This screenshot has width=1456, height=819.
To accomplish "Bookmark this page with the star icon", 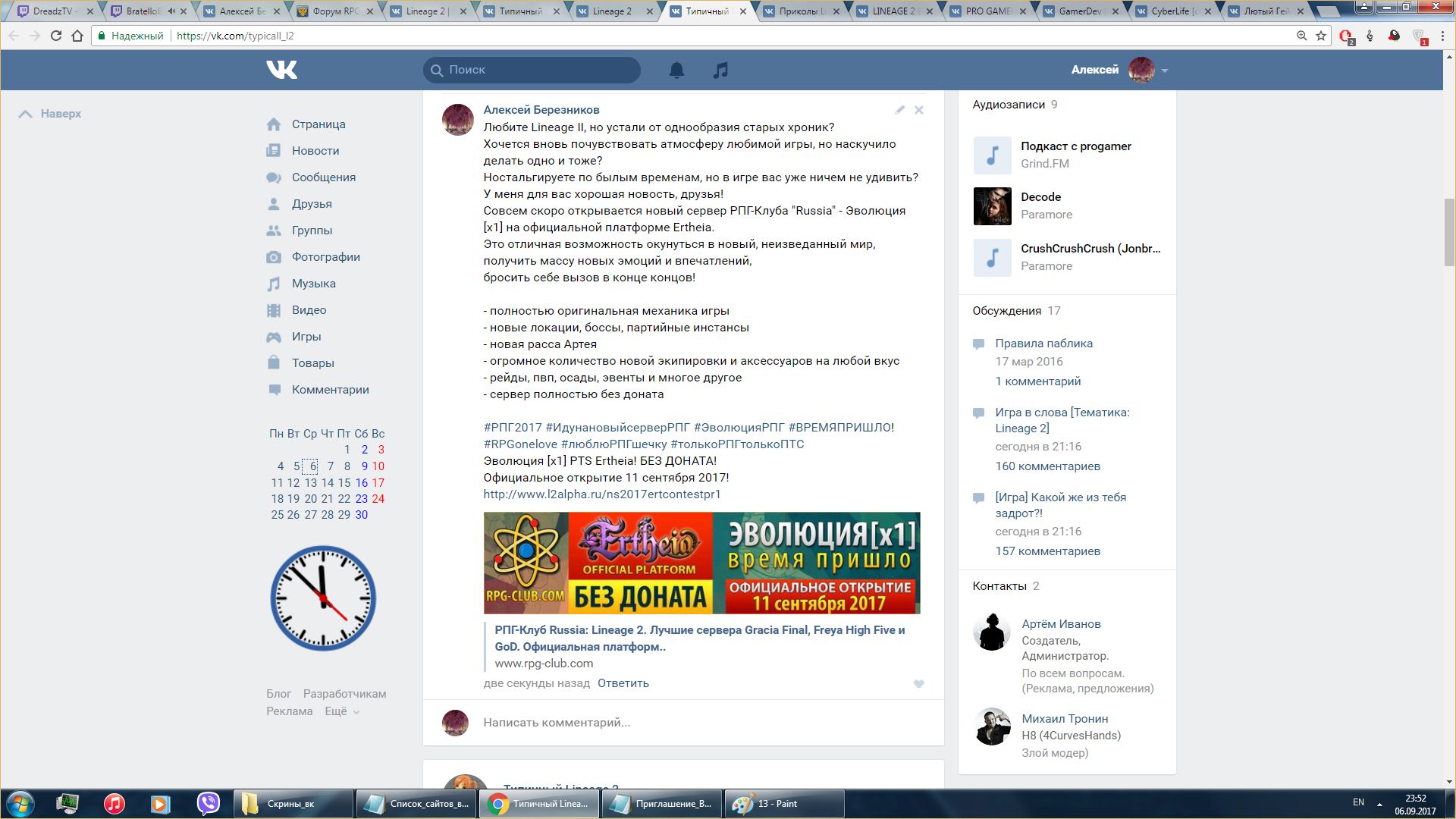I will (x=1321, y=36).
